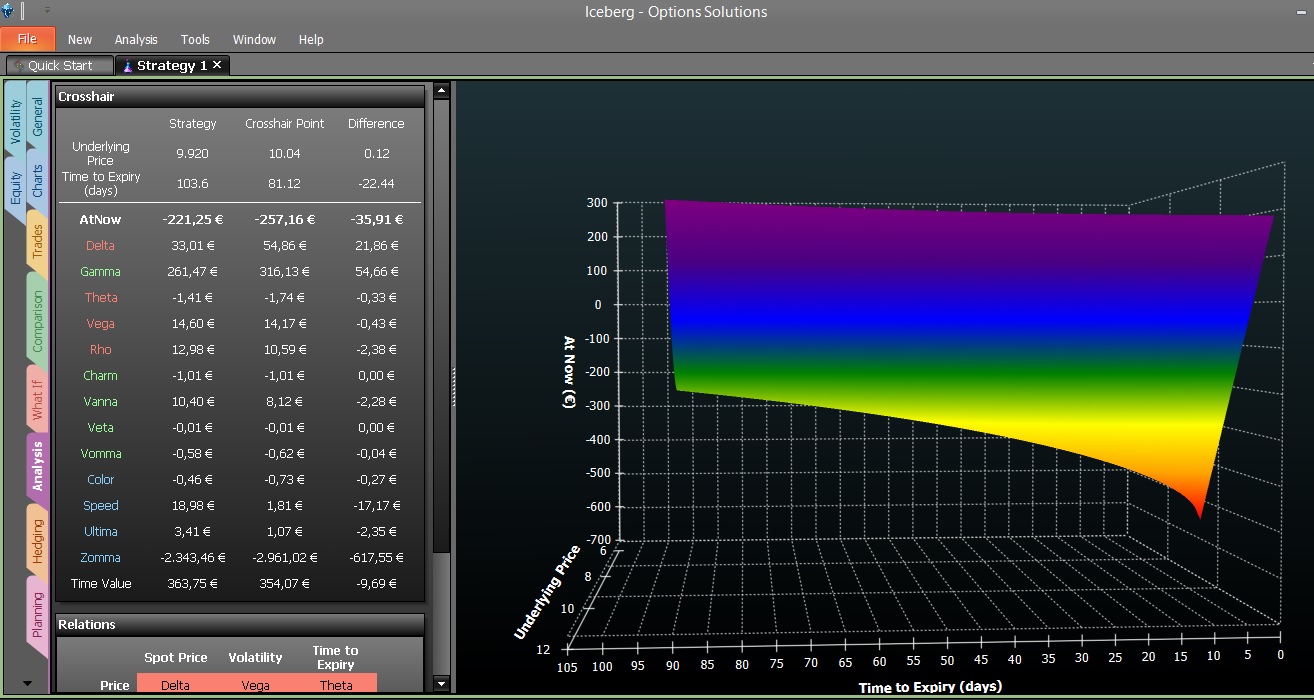Click the Iceberg app logo icon
The width and height of the screenshot is (1314, 700).
[8, 11]
